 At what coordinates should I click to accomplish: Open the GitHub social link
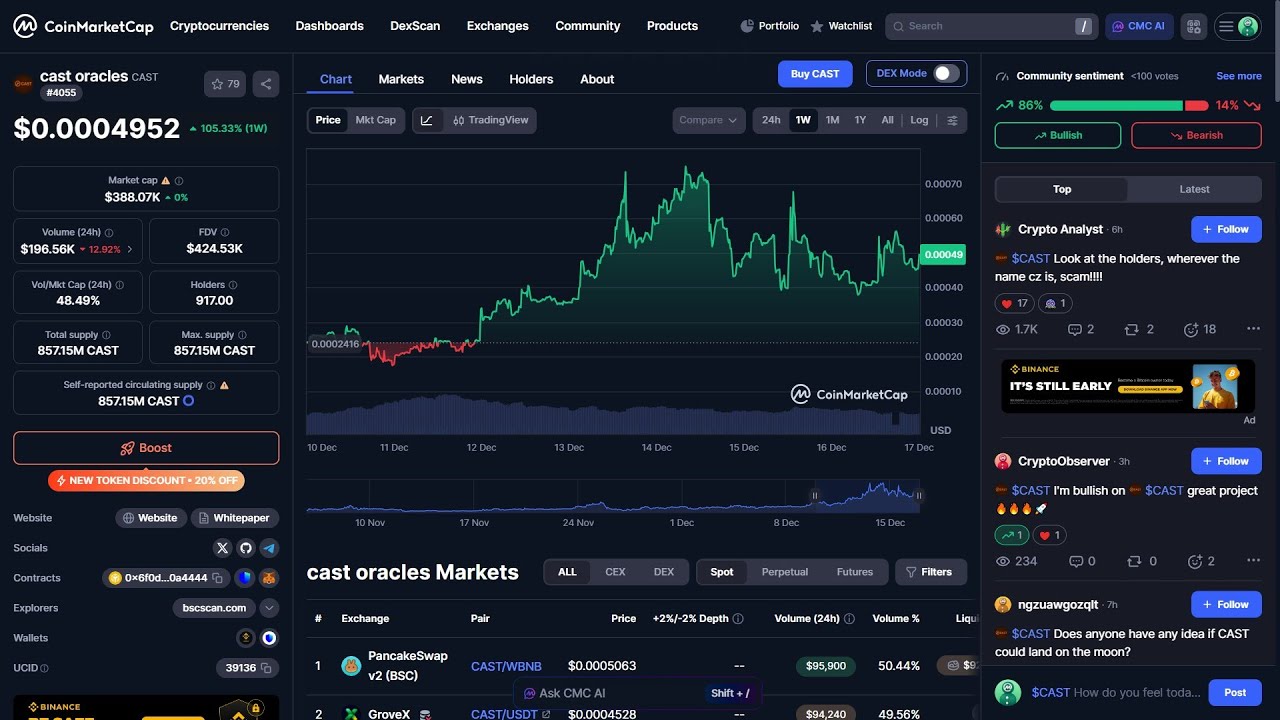coord(246,548)
